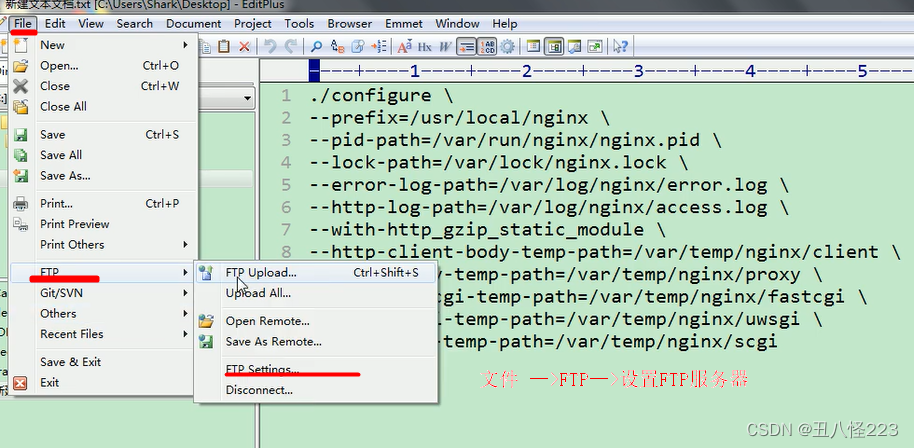Open the Emmet menu
This screenshot has width=914, height=448.
point(404,24)
